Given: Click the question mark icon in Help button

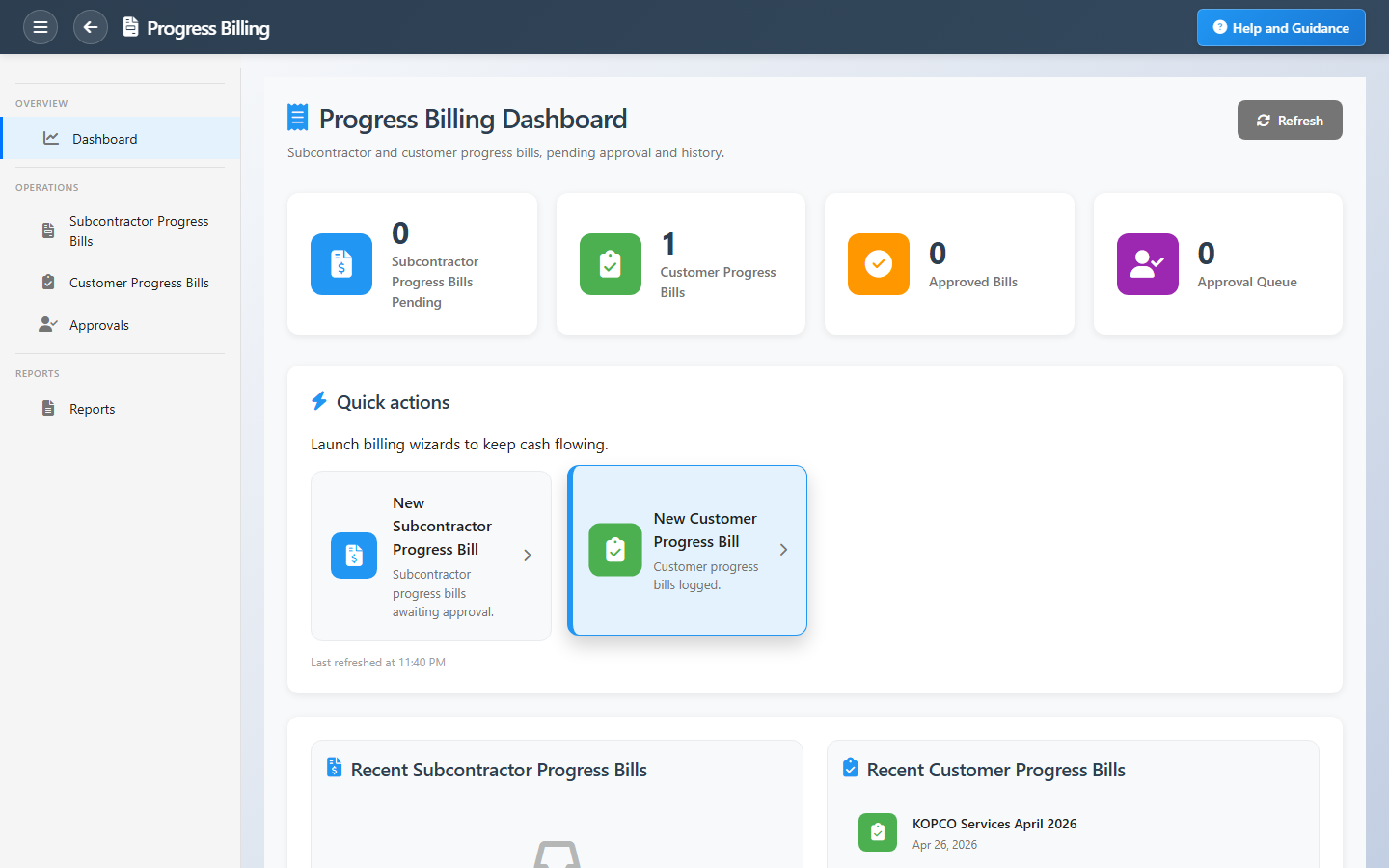Looking at the screenshot, I should (x=1220, y=27).
